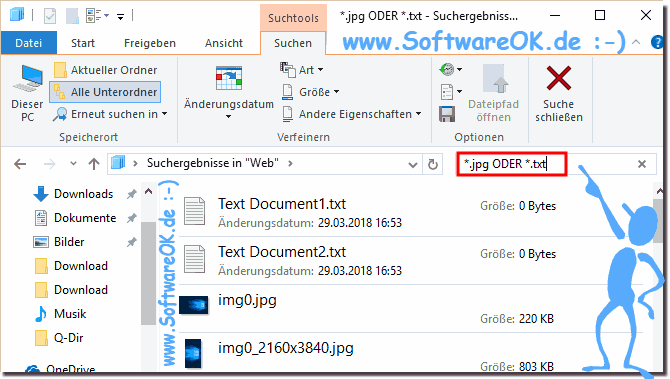
Task: Go forward with the right arrow
Action: (x=50, y=164)
